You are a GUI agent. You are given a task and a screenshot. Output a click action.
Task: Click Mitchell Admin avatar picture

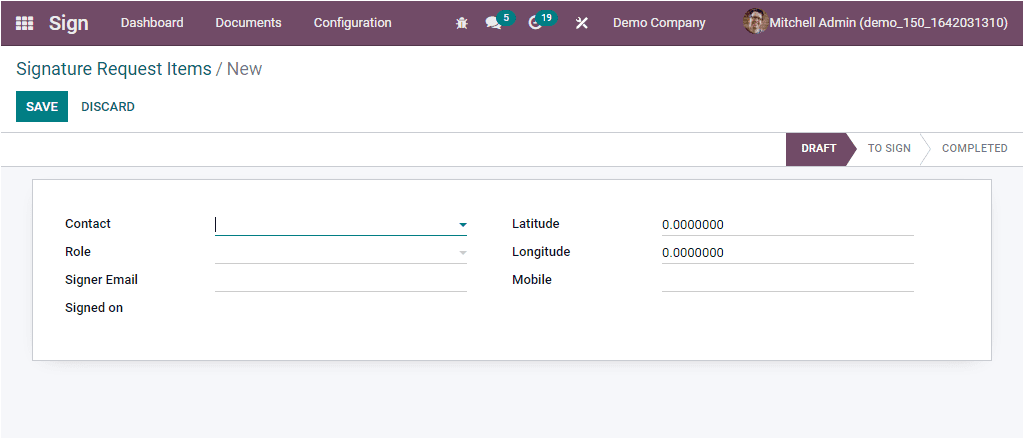(755, 22)
